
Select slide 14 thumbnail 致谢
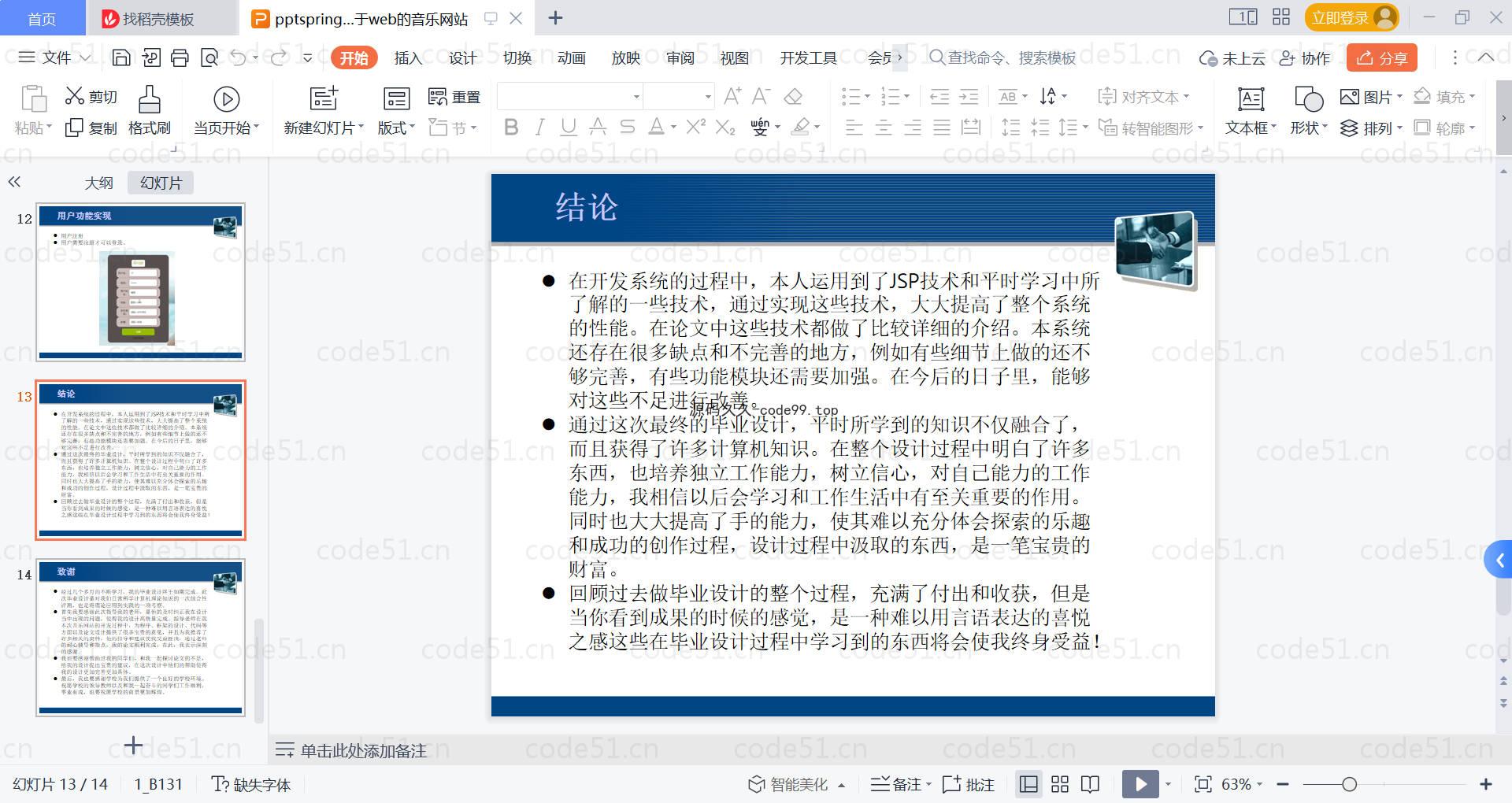point(141,638)
